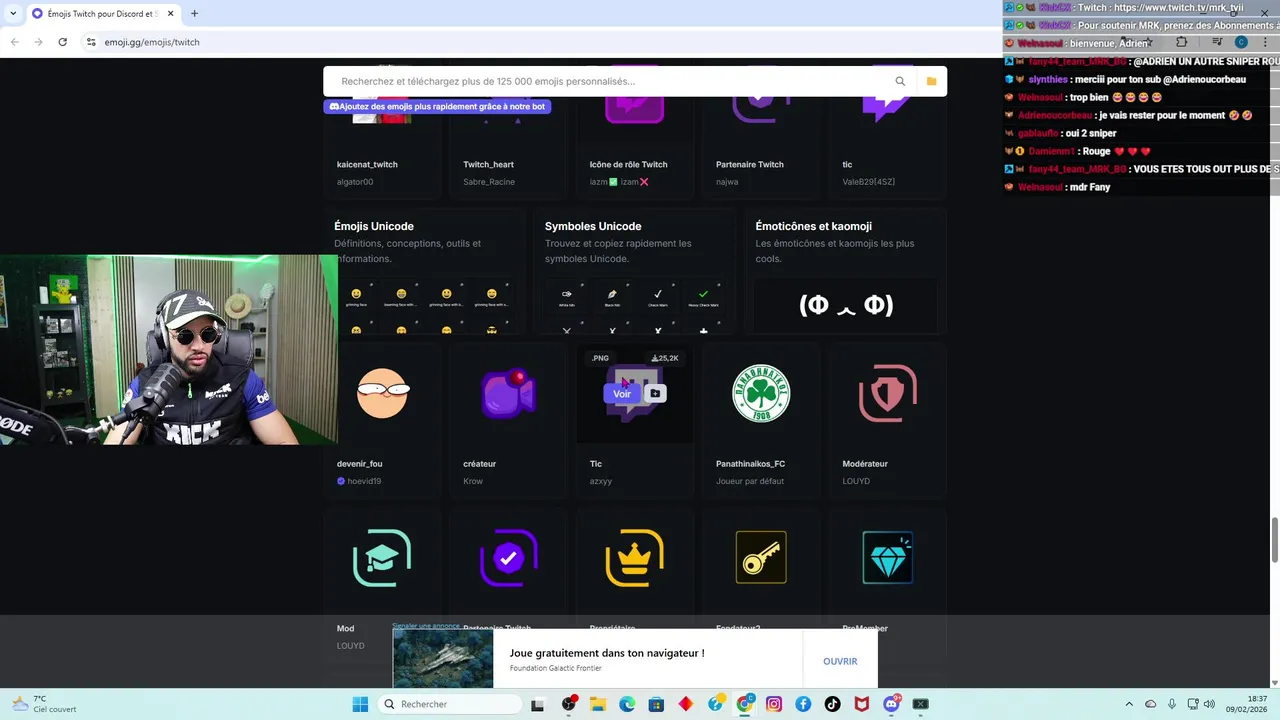Open the Émoticônes et kaomoji section
1280x720 pixels.
click(x=813, y=226)
